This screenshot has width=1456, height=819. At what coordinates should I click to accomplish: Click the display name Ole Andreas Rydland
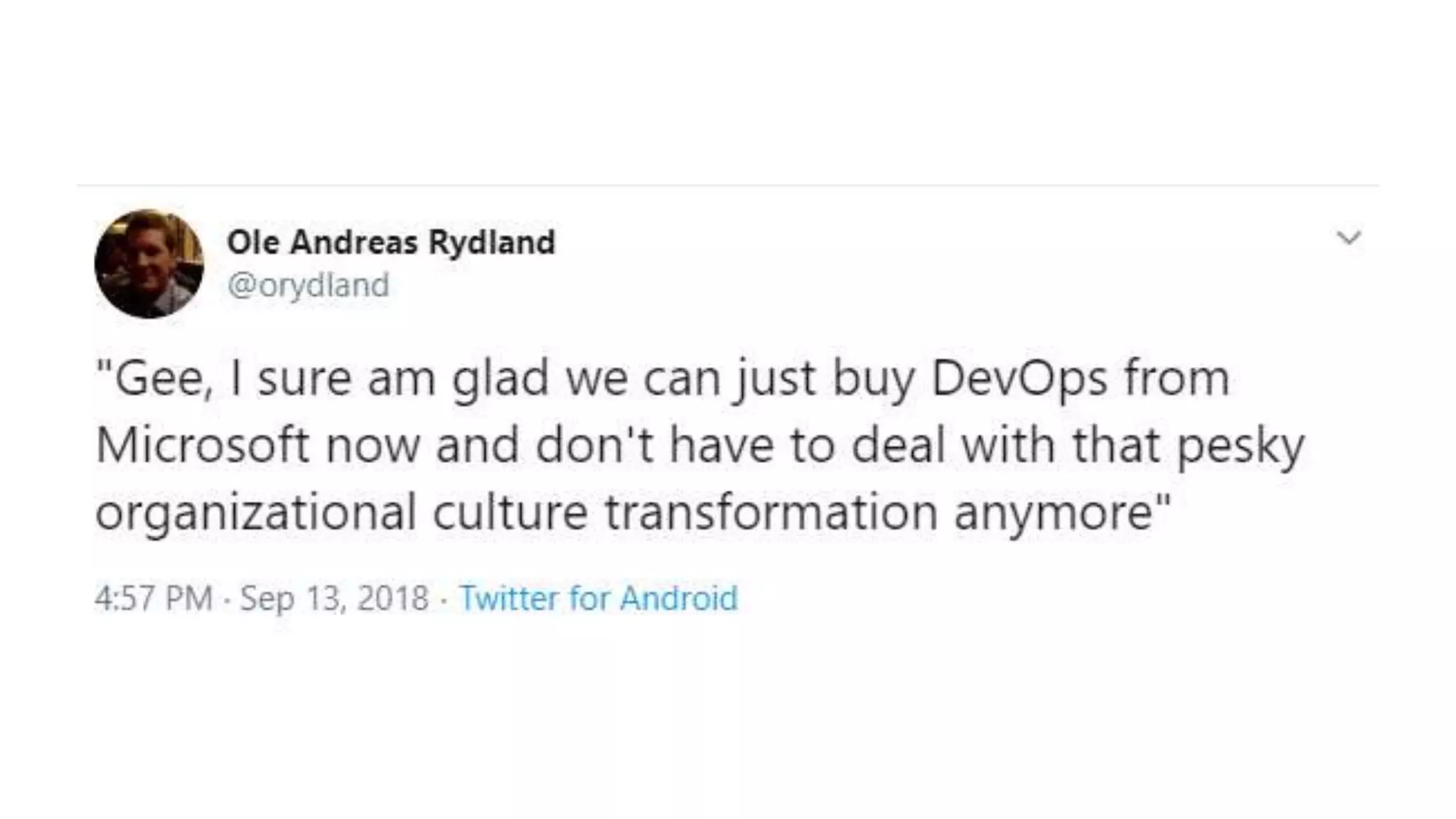390,242
